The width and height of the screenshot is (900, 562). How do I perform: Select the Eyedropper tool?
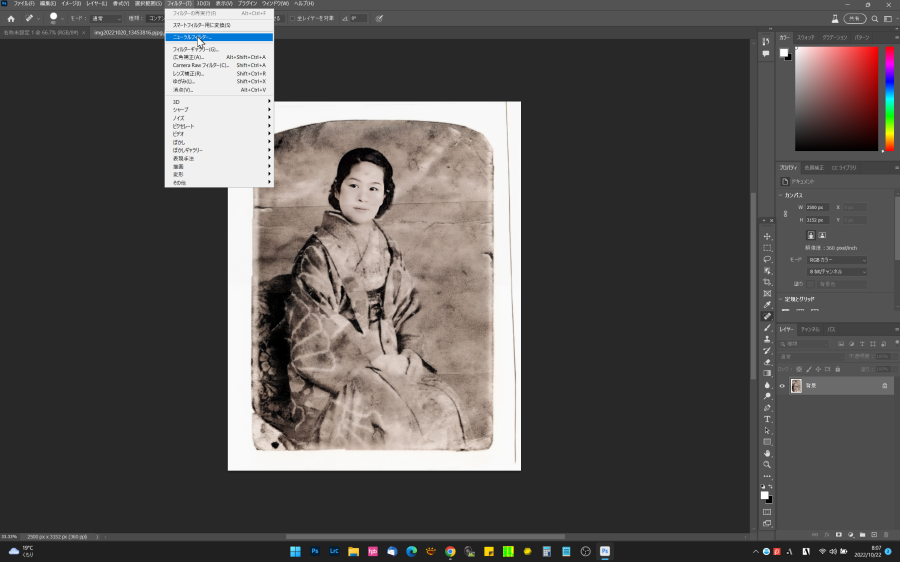[x=767, y=305]
